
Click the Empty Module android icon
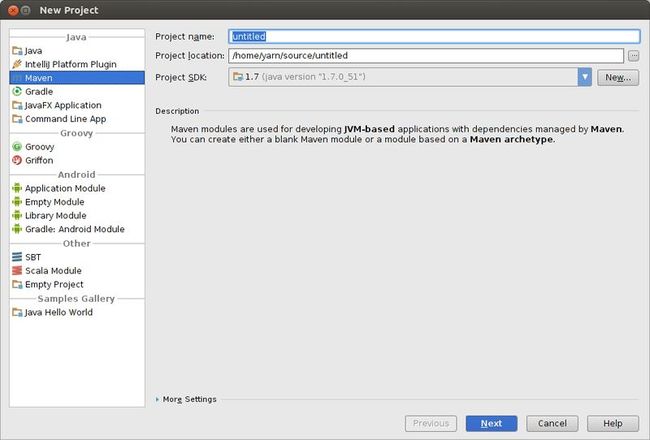[17, 202]
